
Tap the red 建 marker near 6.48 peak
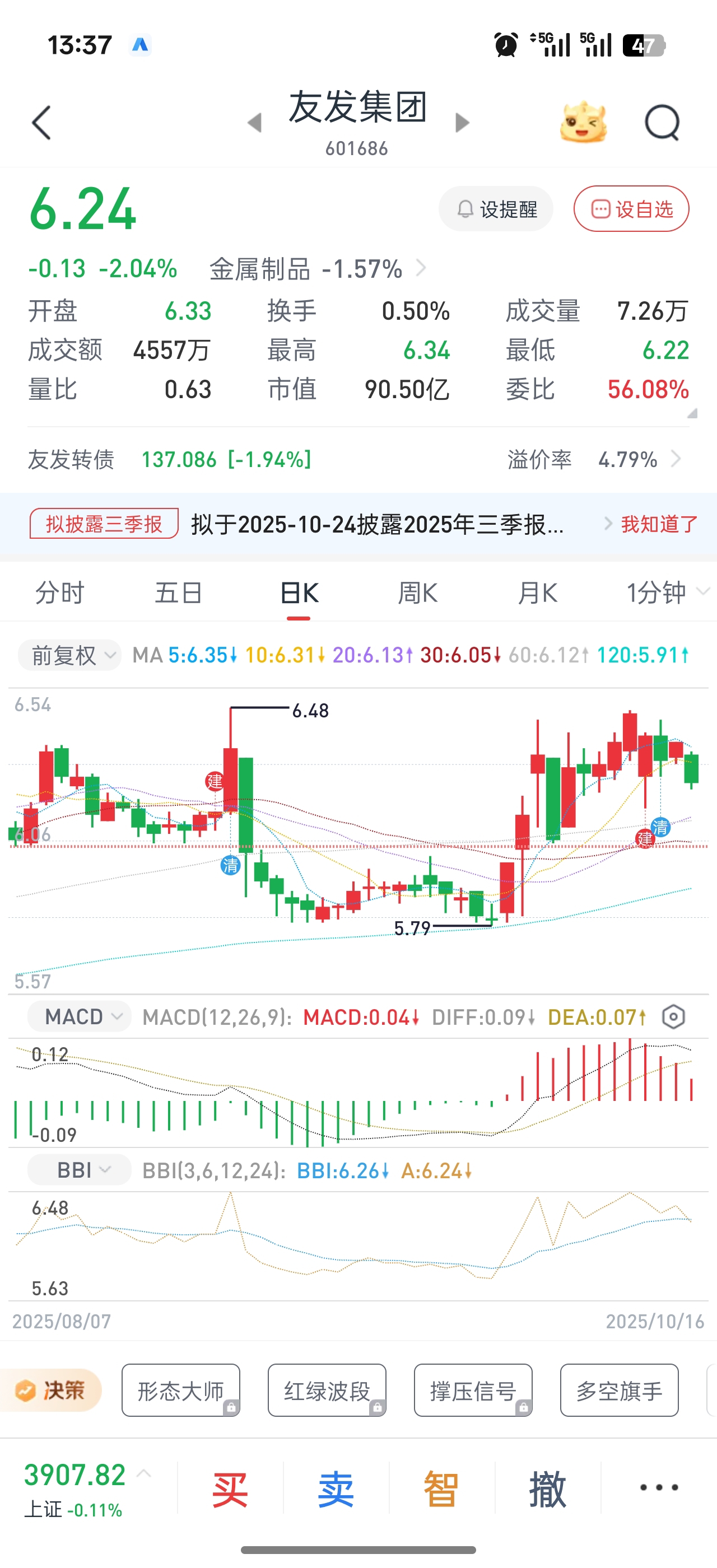coord(214,781)
